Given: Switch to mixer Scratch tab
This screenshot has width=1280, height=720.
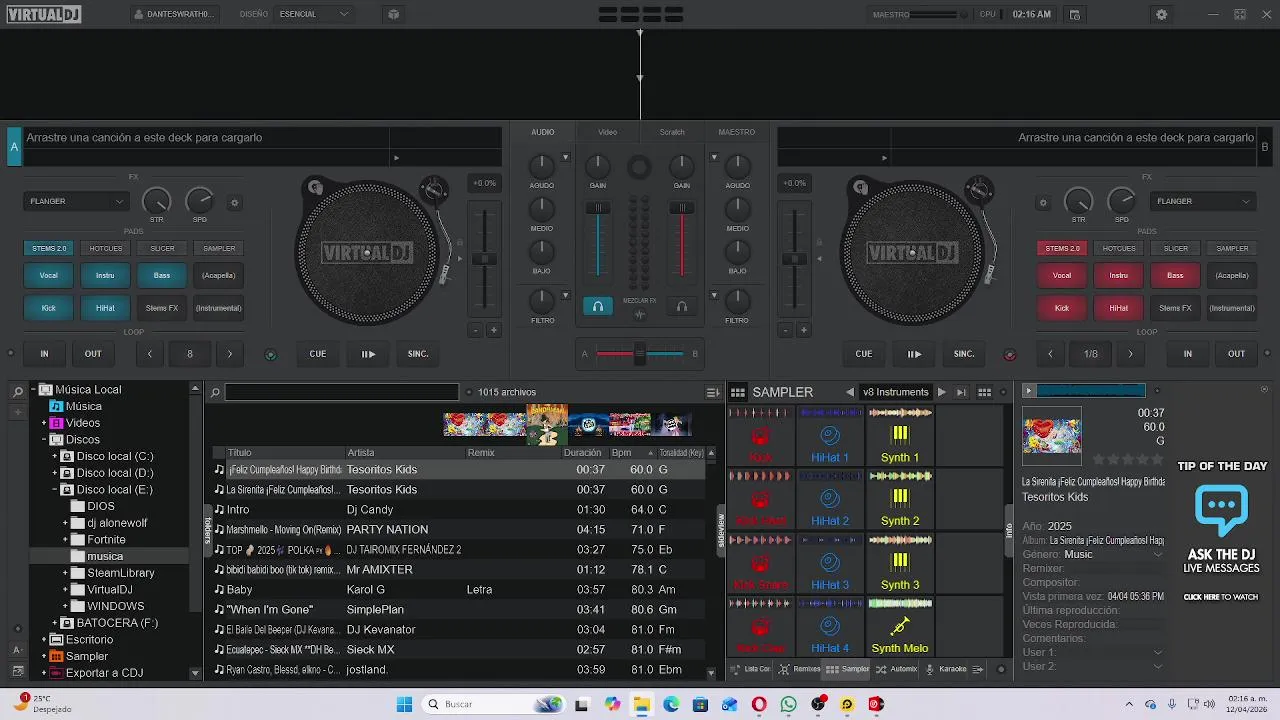Looking at the screenshot, I should [x=672, y=132].
